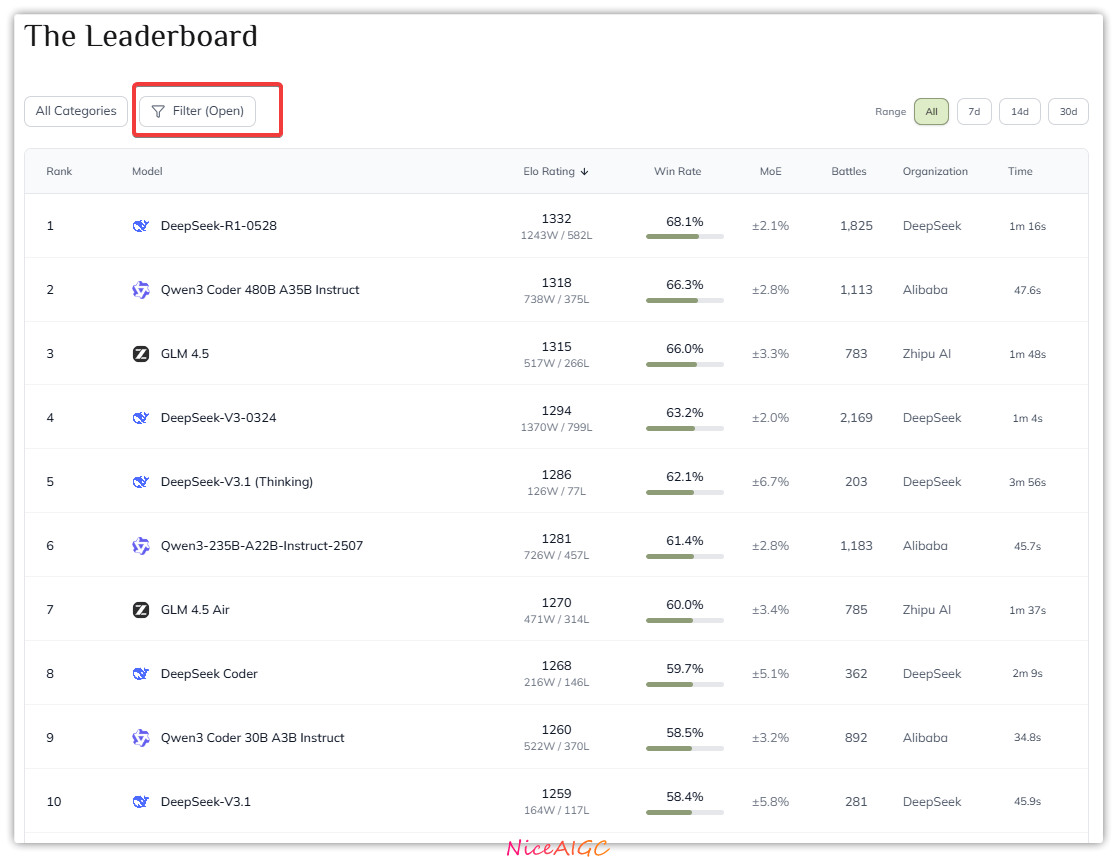1117x857 pixels.
Task: Click the 47.6s time value
Action: coord(1027,291)
